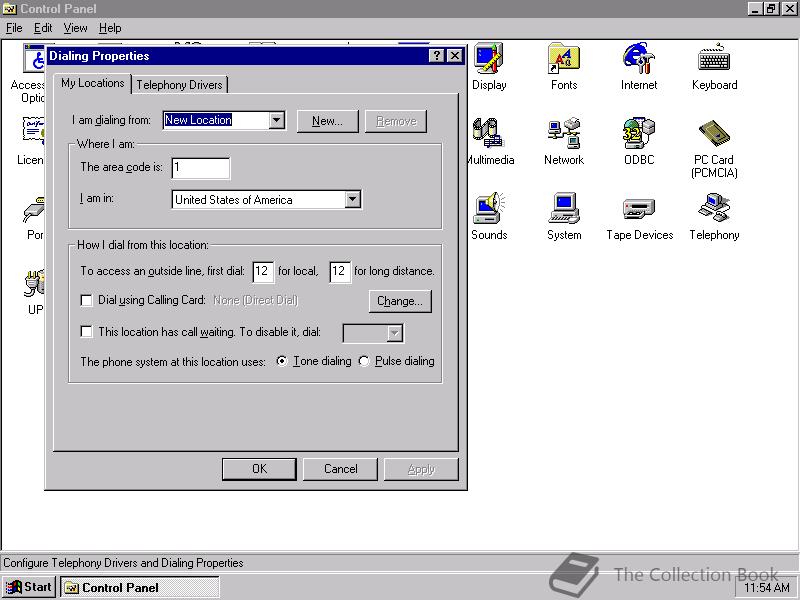The image size is (800, 600).
Task: Select Tone dialing radio button
Action: (282, 361)
